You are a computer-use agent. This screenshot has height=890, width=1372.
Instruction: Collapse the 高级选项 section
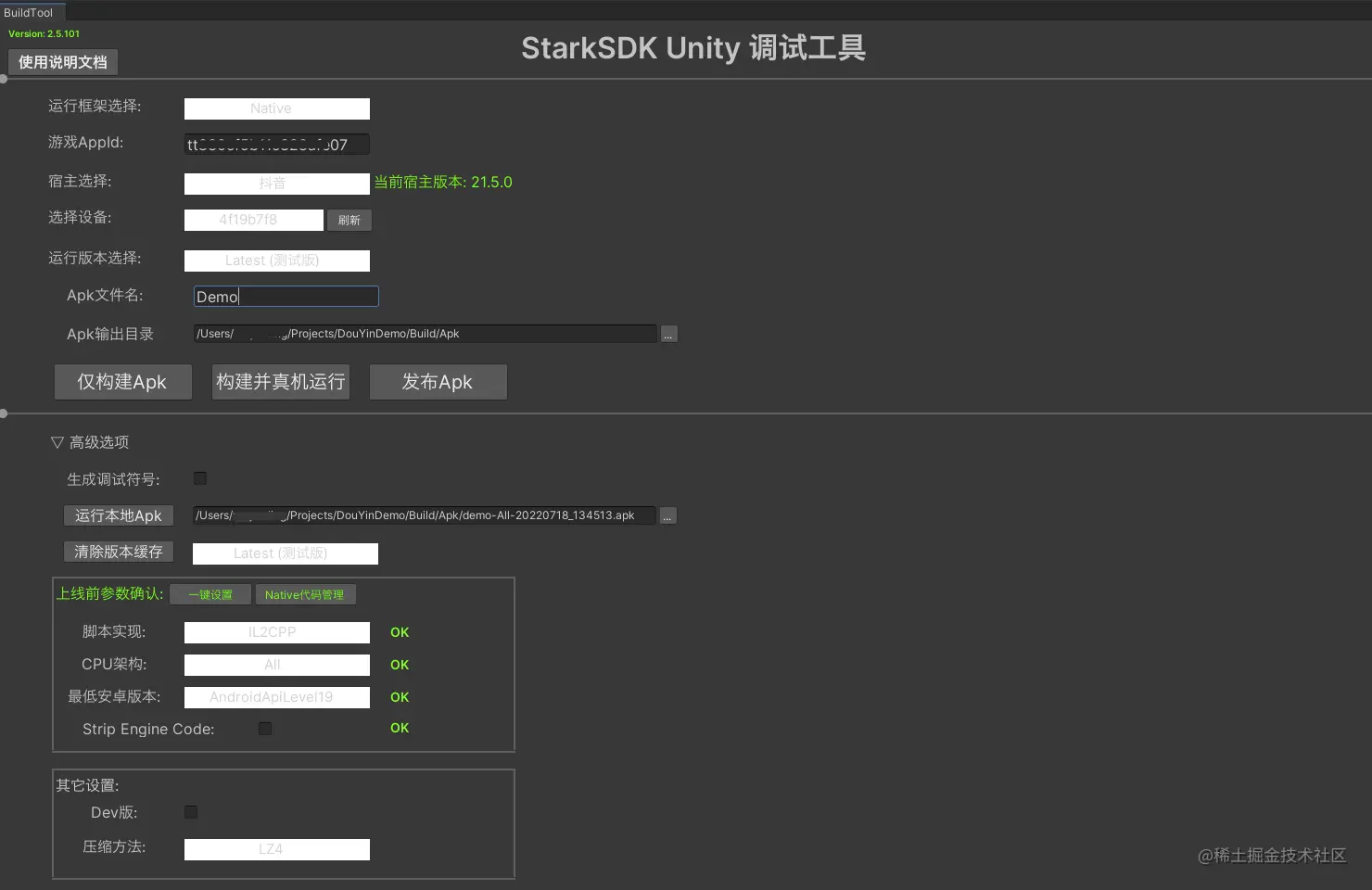90,442
